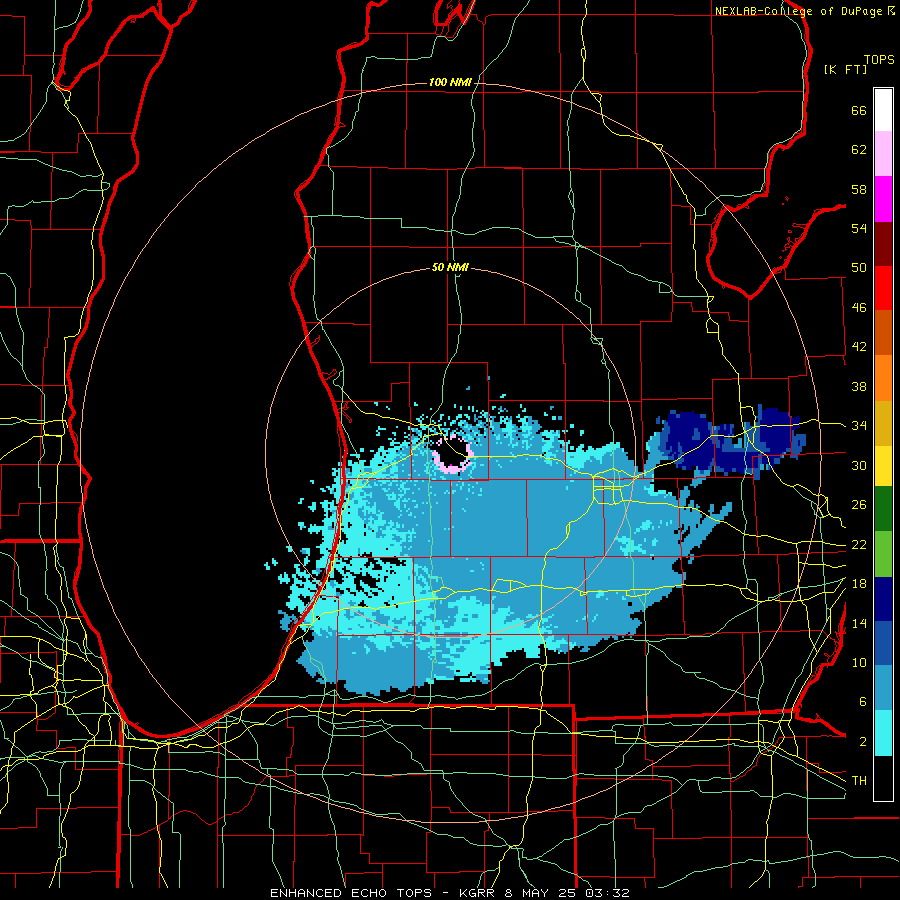
Task: Click the pink-ringed radar site cone of silence
Action: pos(453,453)
